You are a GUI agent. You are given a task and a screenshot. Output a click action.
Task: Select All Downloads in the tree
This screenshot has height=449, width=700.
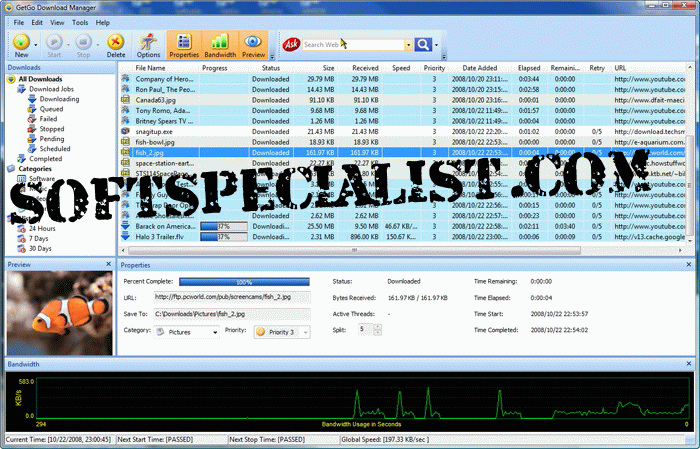40,79
